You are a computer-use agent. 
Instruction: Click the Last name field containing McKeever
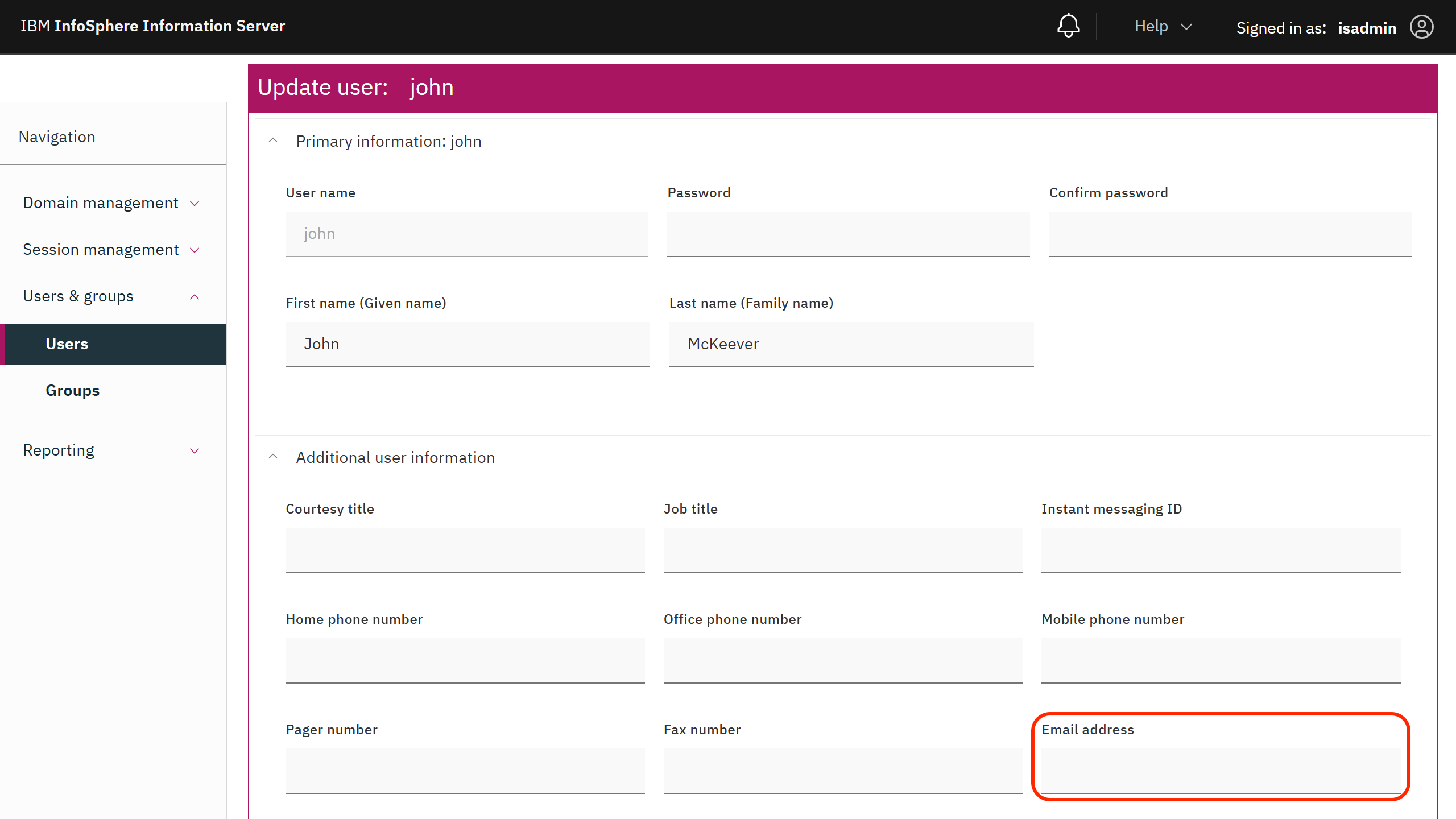851,344
